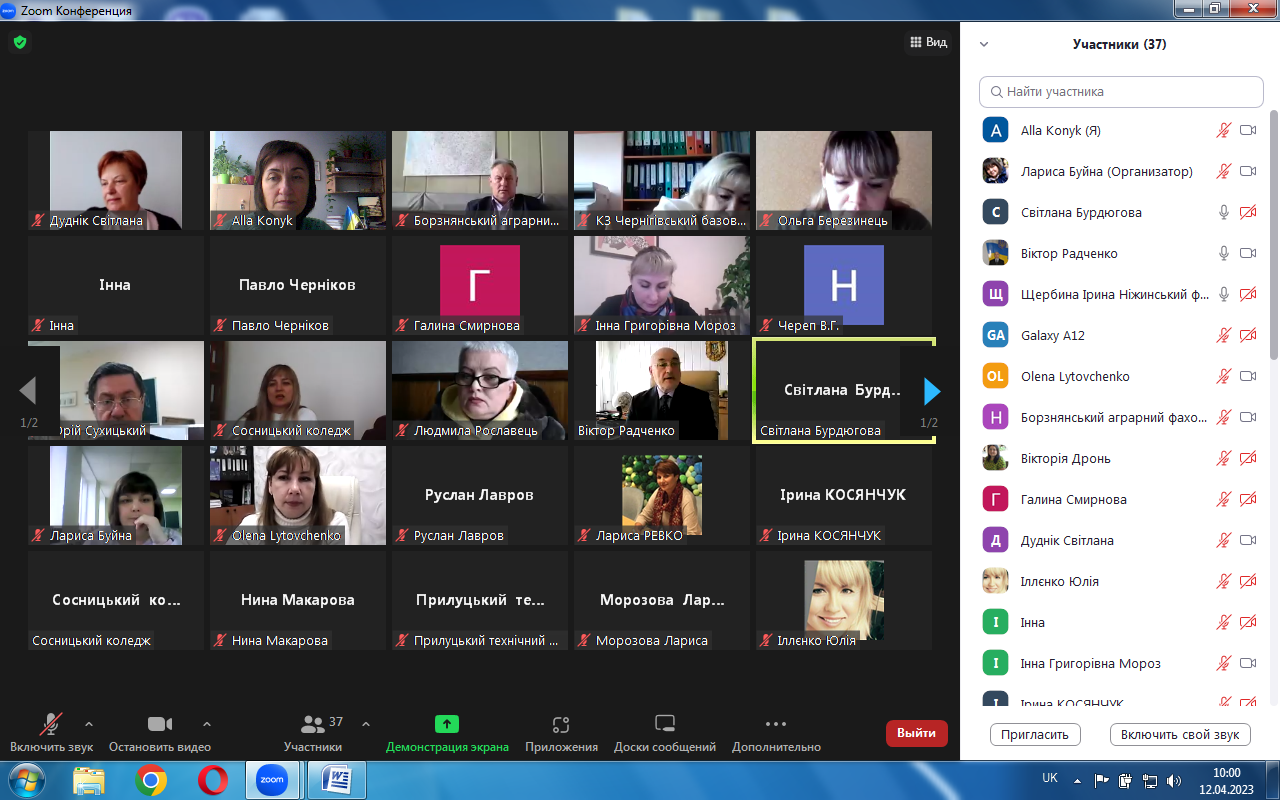Click microphone icon for Щербина Ірина
The image size is (1280, 800).
click(1223, 294)
